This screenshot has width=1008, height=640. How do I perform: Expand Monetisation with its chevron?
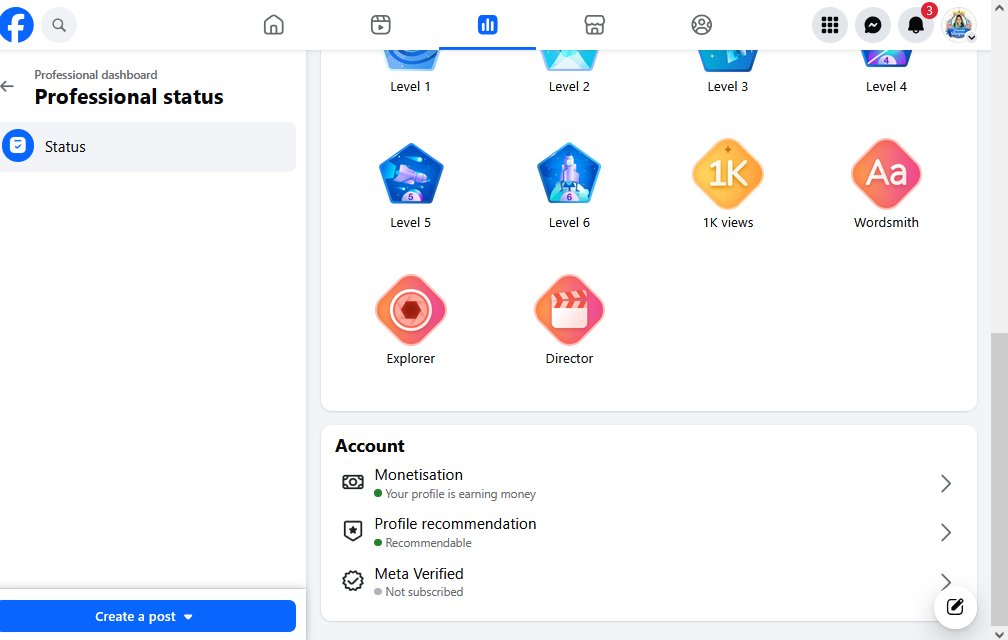(946, 483)
